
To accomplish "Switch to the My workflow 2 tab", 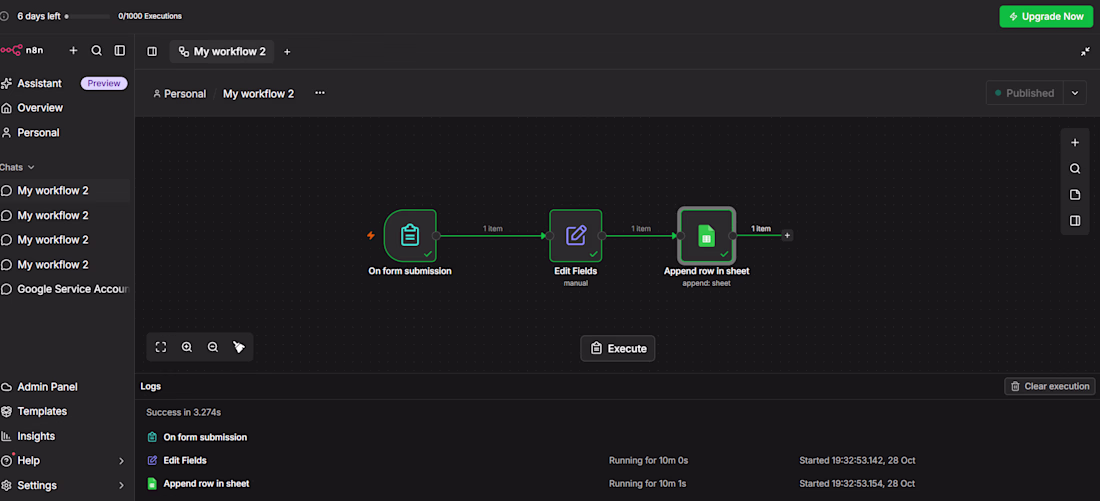I will 222,51.
